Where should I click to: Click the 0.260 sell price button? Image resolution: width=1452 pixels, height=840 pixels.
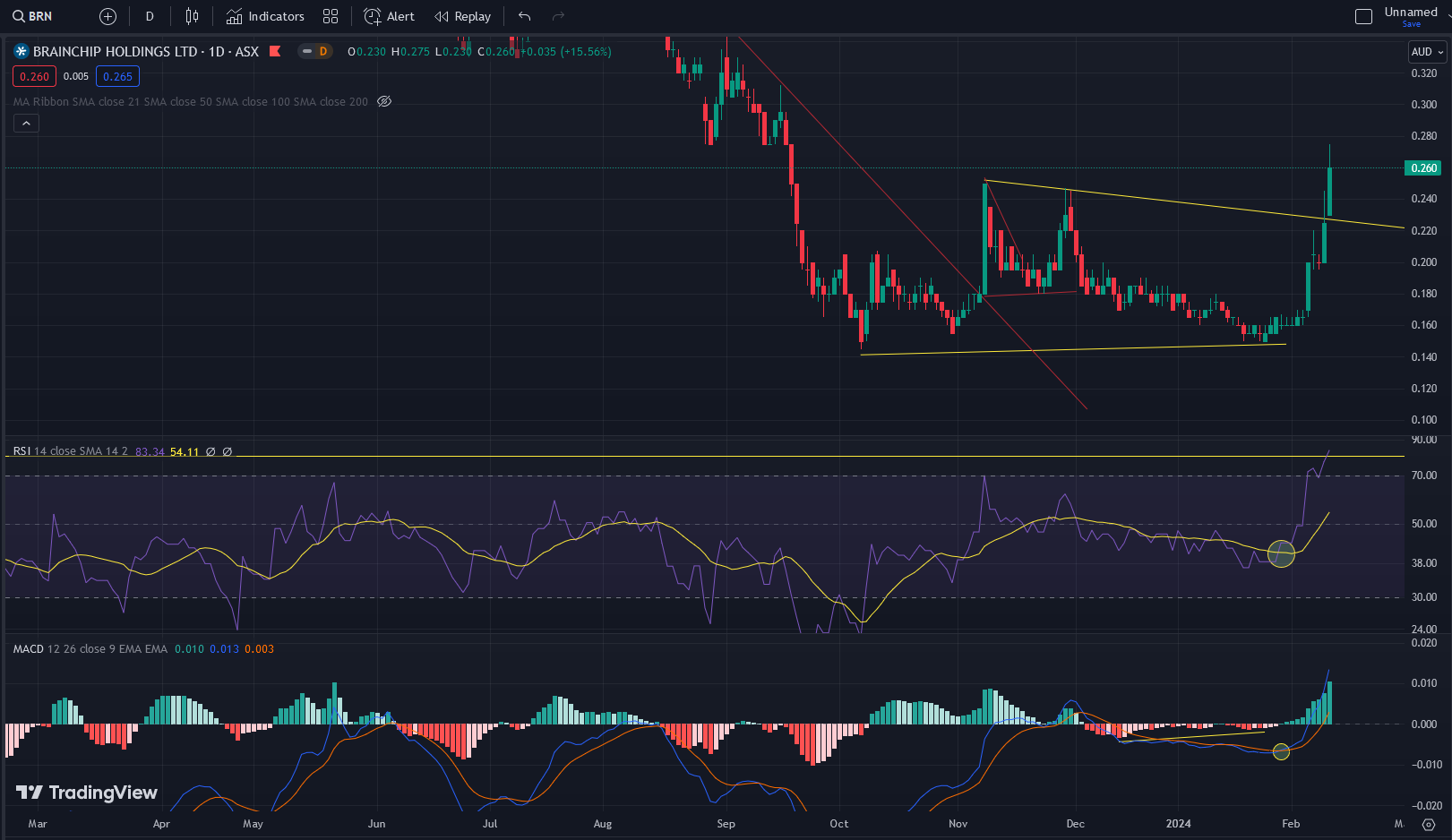click(x=34, y=76)
